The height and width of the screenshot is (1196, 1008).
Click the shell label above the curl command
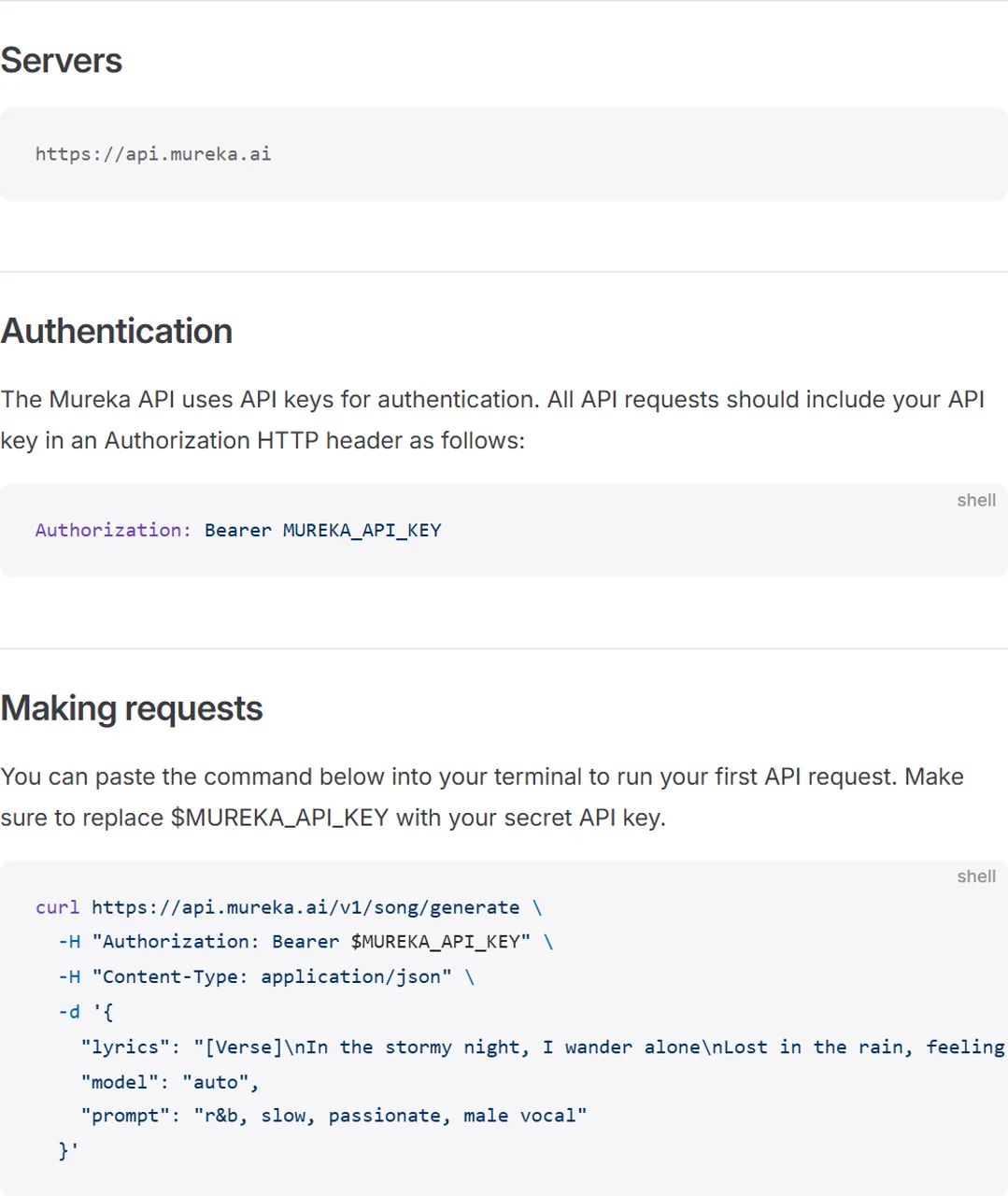pyautogui.click(x=976, y=876)
